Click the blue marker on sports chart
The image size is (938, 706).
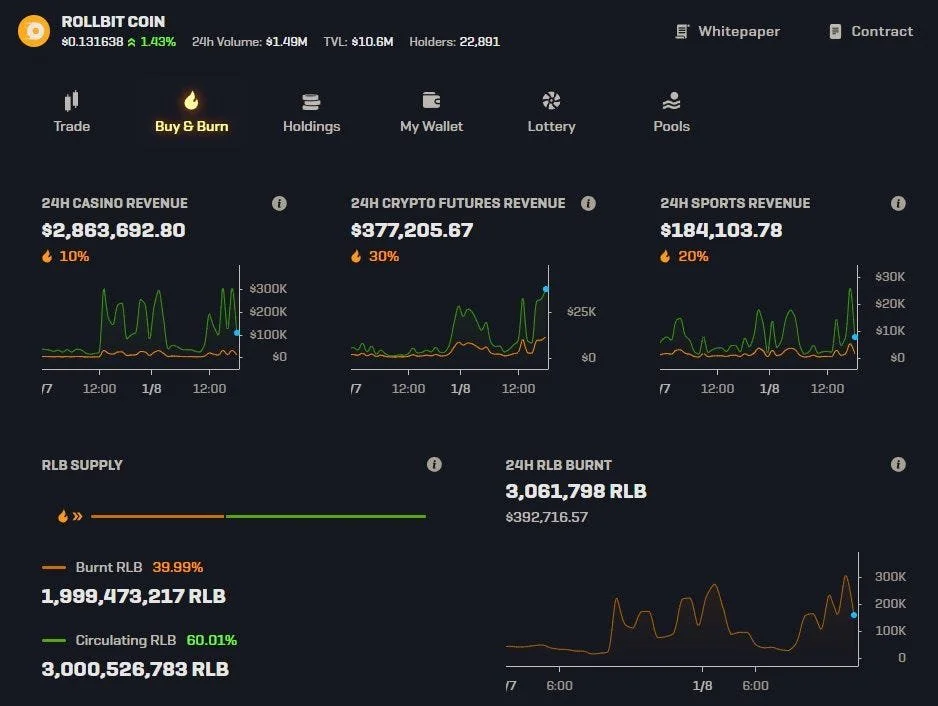[x=855, y=337]
